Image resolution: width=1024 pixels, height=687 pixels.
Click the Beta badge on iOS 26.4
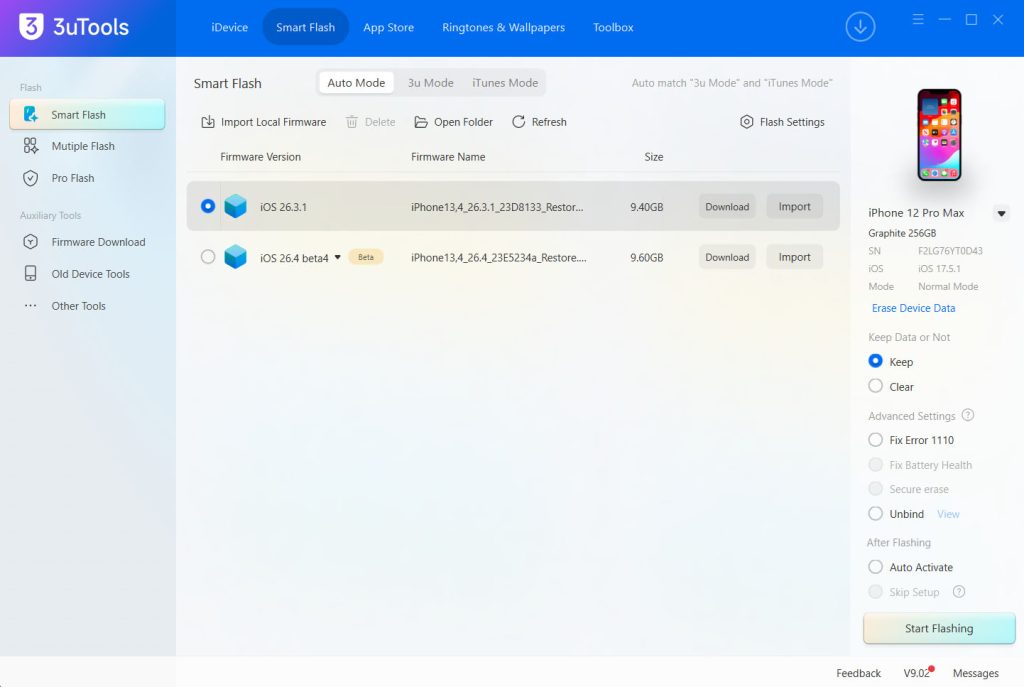pyautogui.click(x=366, y=257)
